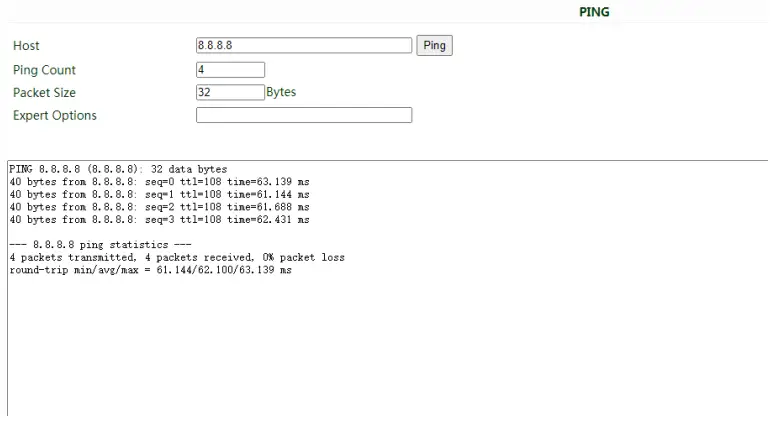
Task: Click the Packet Size label
Action: [x=44, y=93]
